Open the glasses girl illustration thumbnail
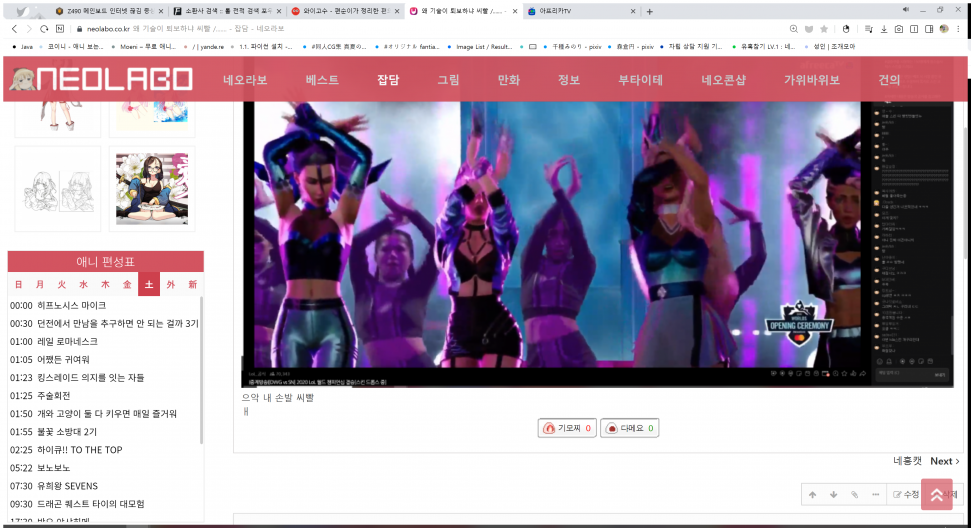 (x=152, y=188)
